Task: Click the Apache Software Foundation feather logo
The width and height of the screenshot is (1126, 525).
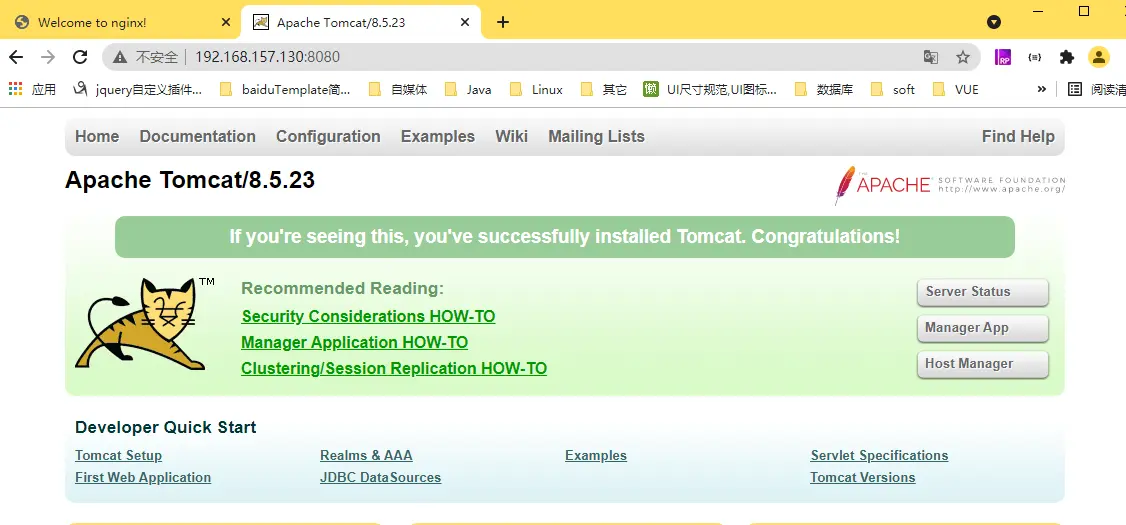Action: (x=949, y=185)
